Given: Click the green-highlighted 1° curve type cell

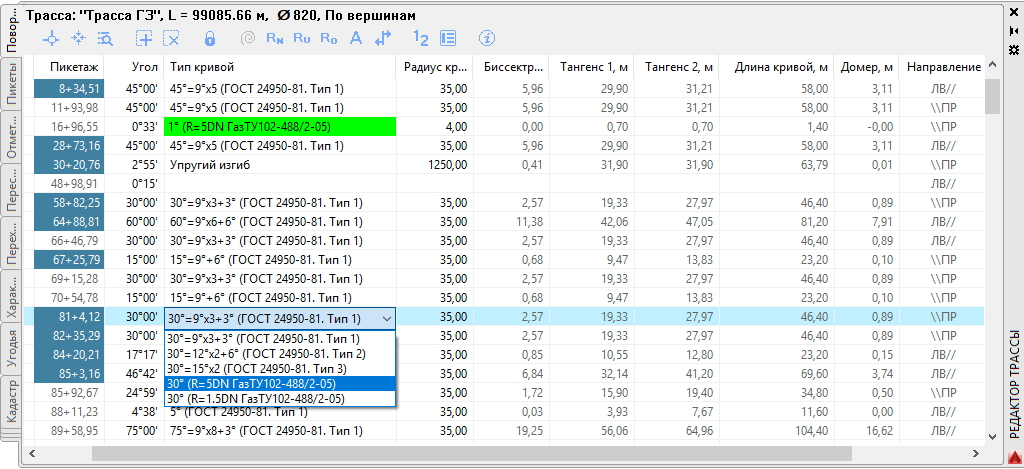Looking at the screenshot, I should [x=280, y=127].
